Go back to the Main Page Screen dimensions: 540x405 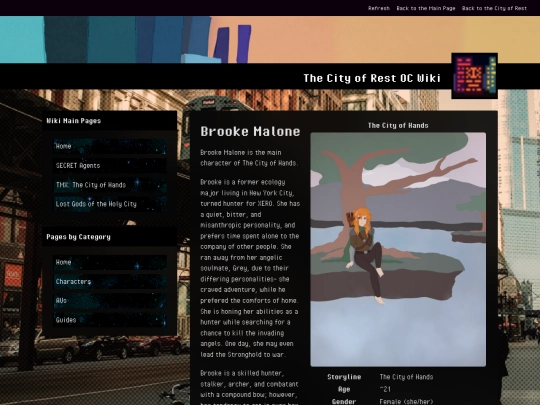pos(426,8)
